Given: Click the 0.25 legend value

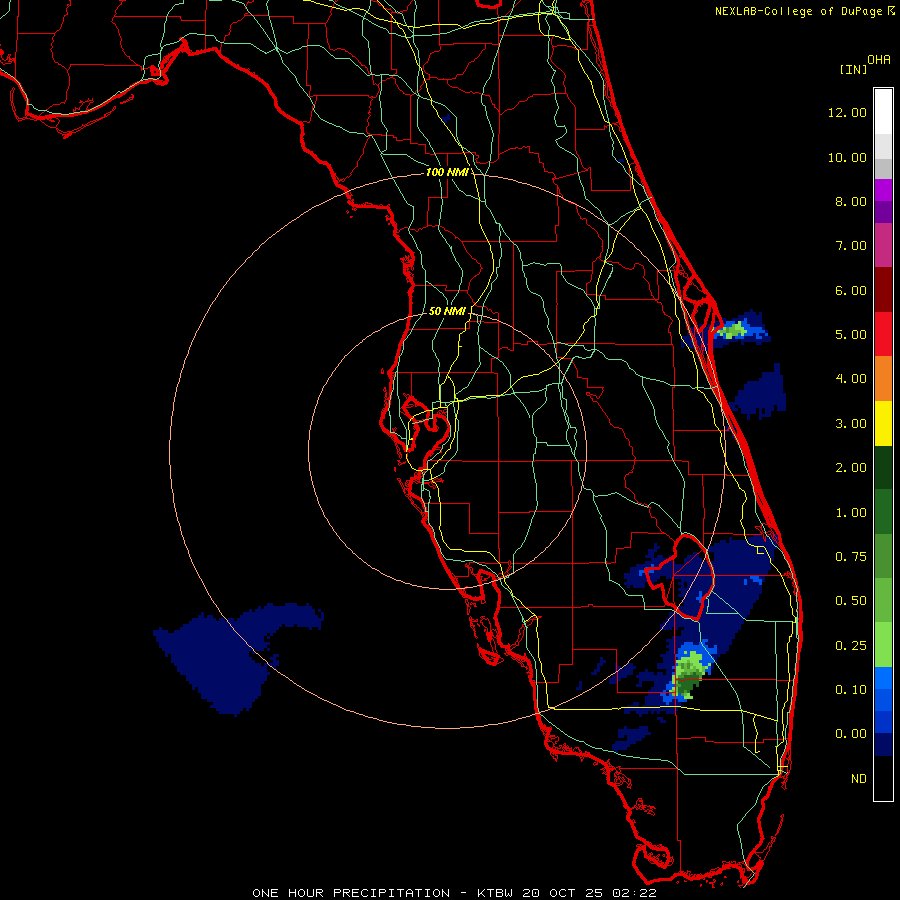Looking at the screenshot, I should [851, 646].
